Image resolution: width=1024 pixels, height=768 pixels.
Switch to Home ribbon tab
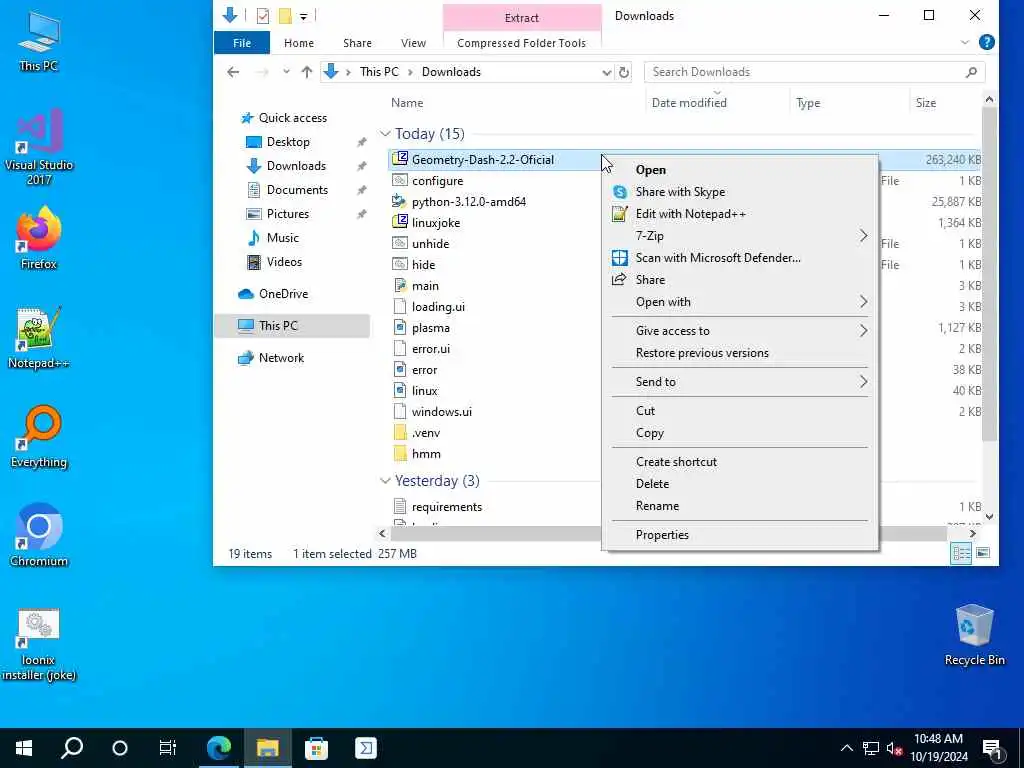[299, 43]
